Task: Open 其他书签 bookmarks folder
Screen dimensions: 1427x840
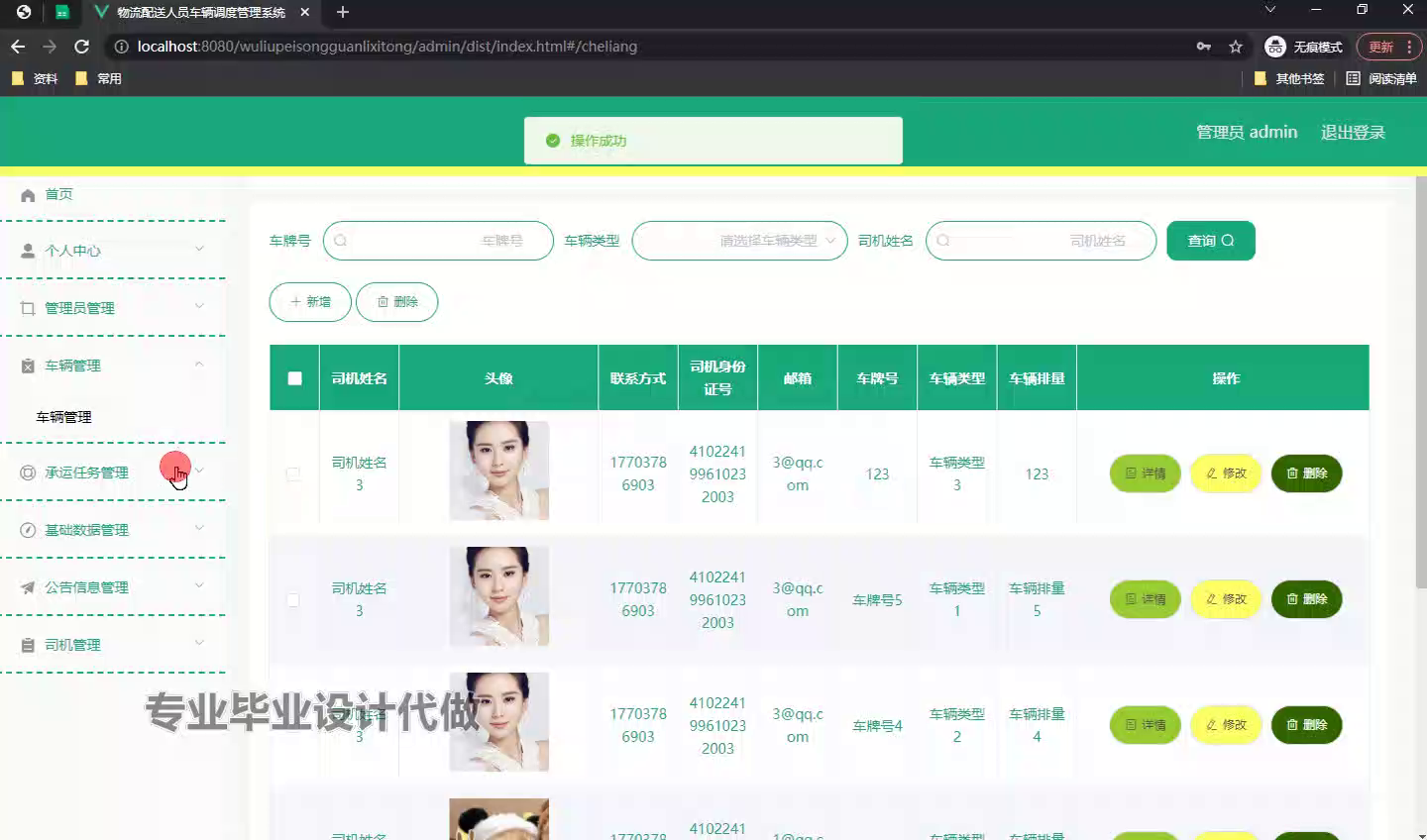Action: pos(1289,78)
